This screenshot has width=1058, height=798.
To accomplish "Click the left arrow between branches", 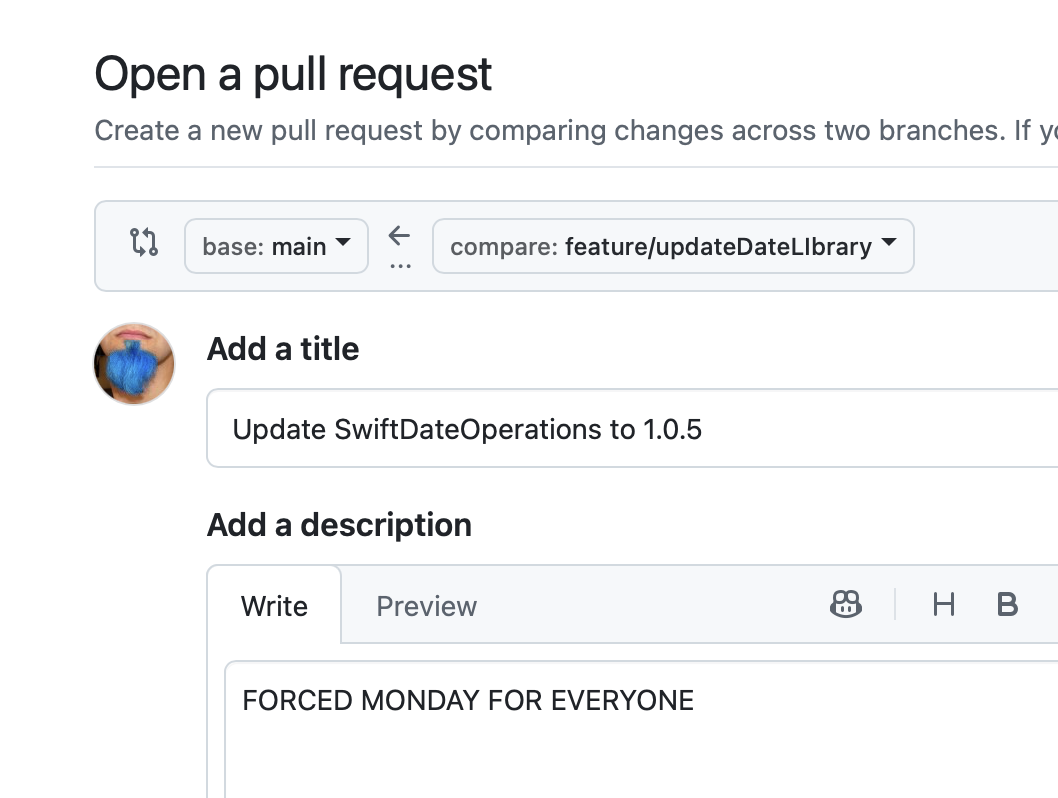I will point(399,236).
